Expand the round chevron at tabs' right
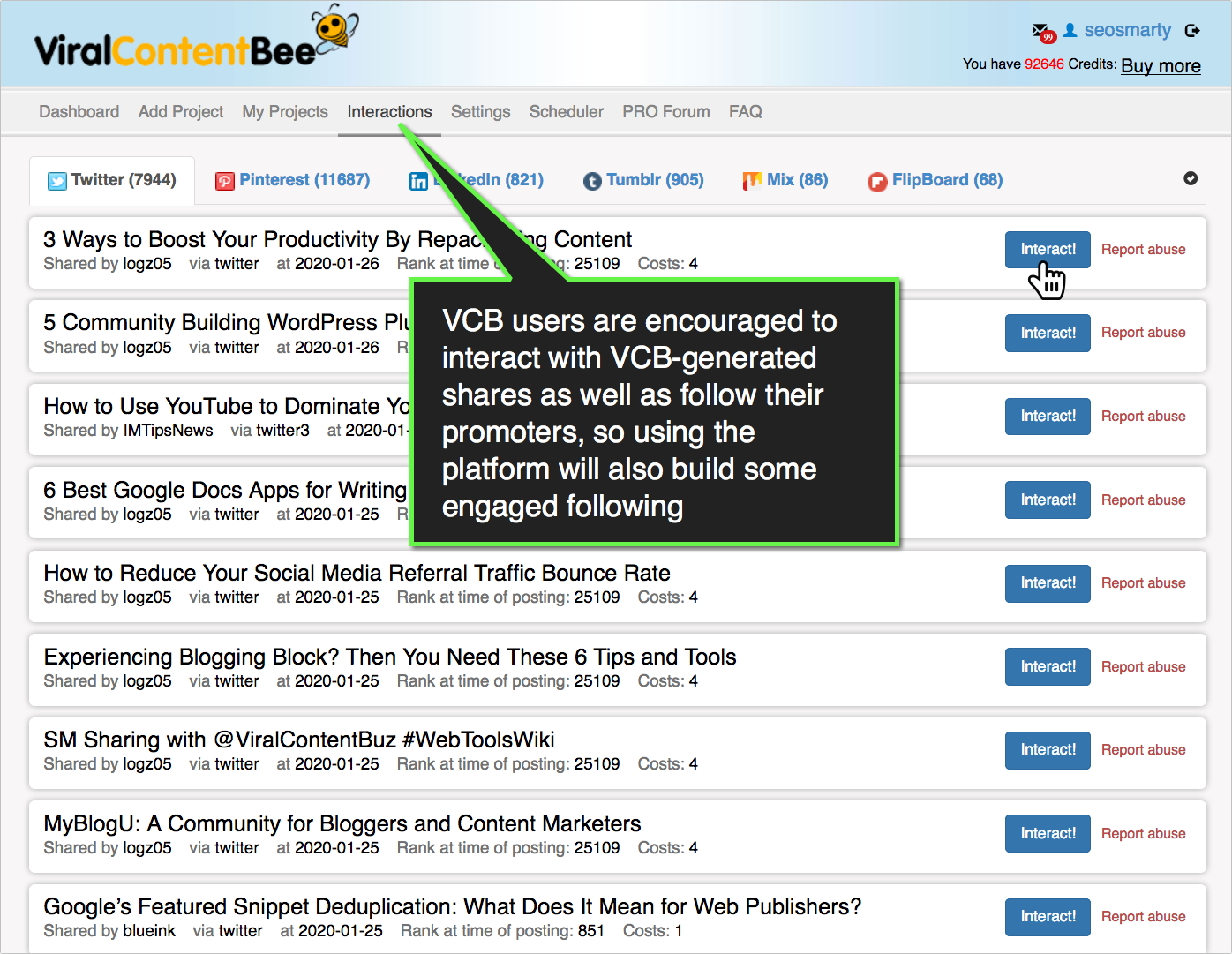Screen dimensions: 1232x954 click(1191, 178)
